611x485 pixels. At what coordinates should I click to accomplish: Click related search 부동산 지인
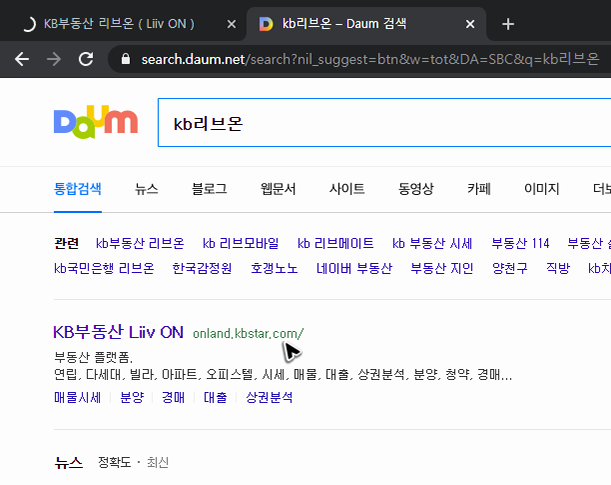pos(442,268)
